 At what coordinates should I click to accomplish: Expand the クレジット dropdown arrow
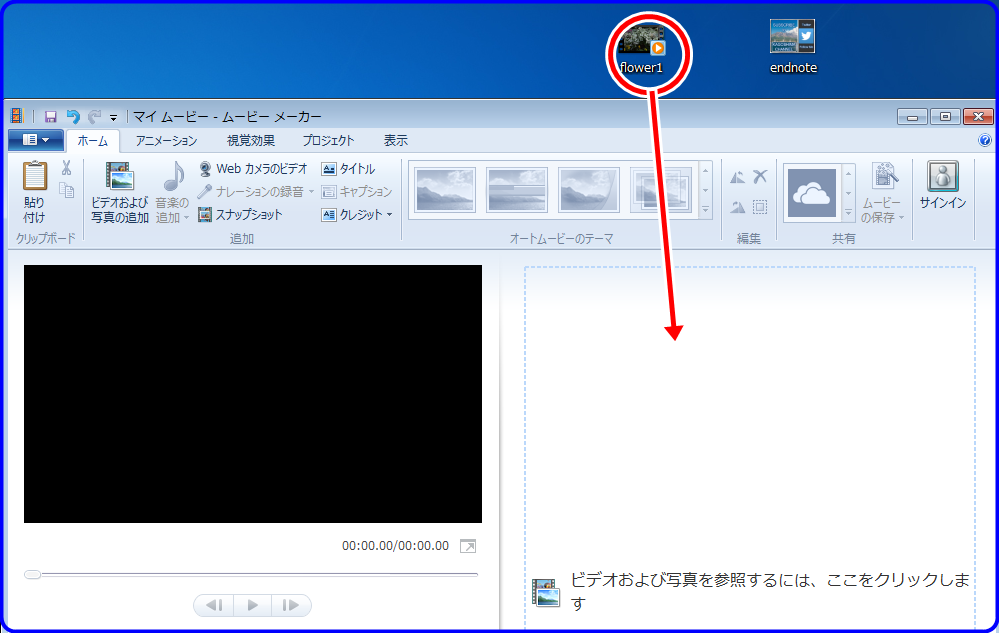click(389, 215)
